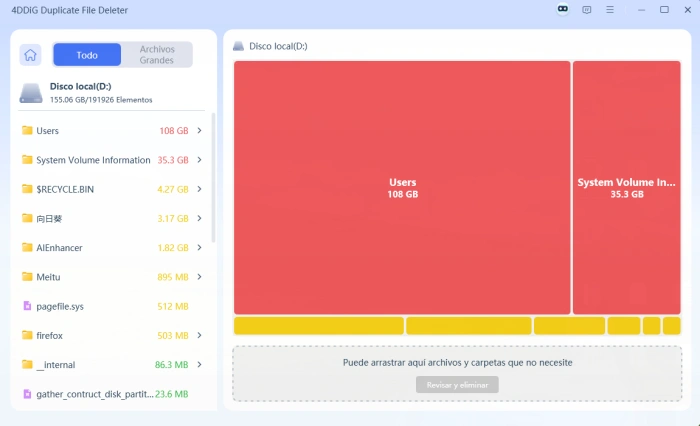Expand System Volume Information chevron

click(200, 160)
